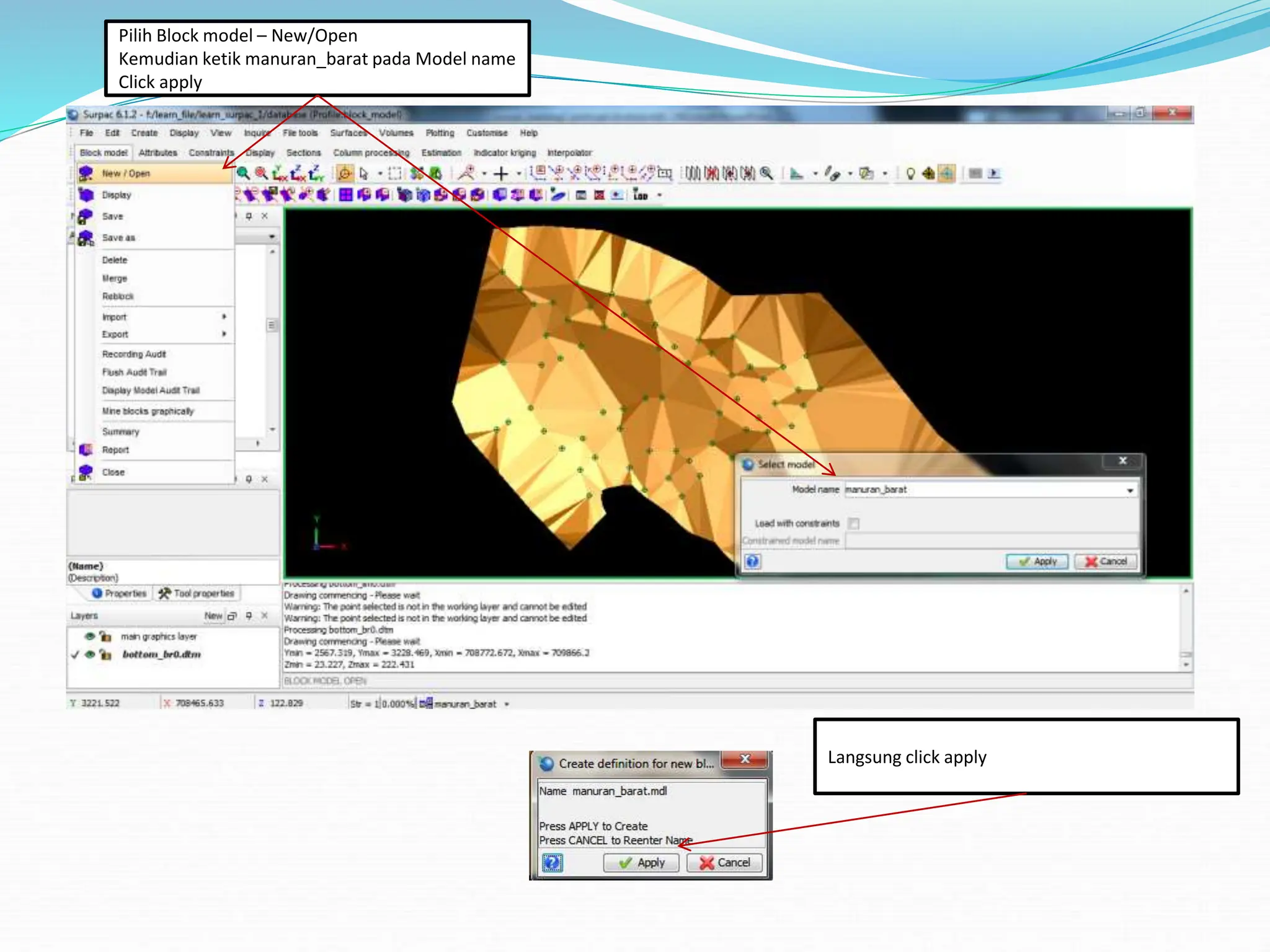Click Cancel in Create definition dialog
Image resolution: width=1270 pixels, height=952 pixels.
[724, 863]
